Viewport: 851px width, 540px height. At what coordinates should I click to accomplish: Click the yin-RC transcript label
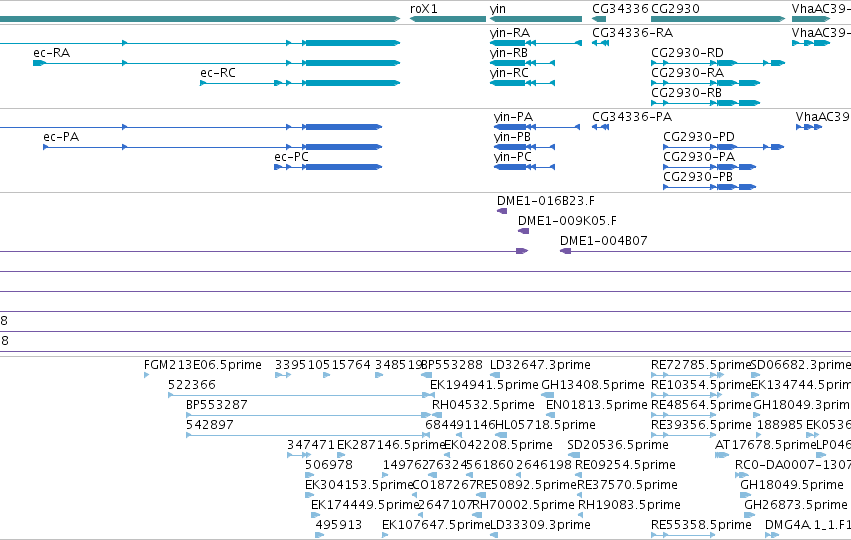pyautogui.click(x=509, y=73)
